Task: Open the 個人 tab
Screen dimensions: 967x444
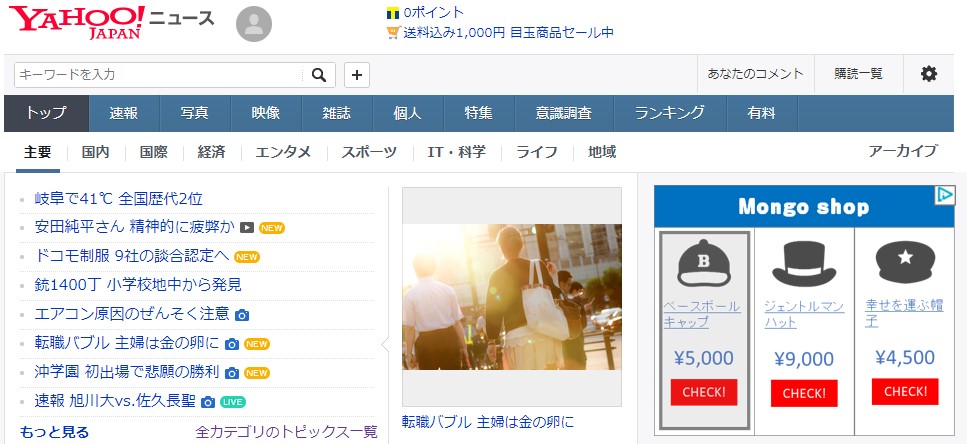Action: click(x=408, y=113)
